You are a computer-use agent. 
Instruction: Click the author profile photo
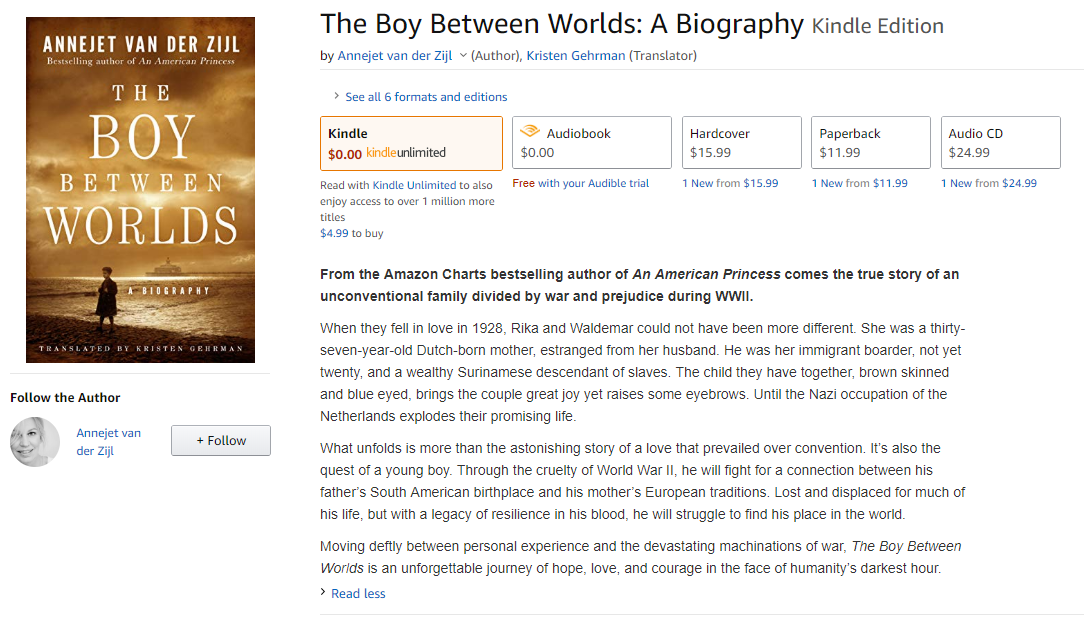[x=35, y=442]
